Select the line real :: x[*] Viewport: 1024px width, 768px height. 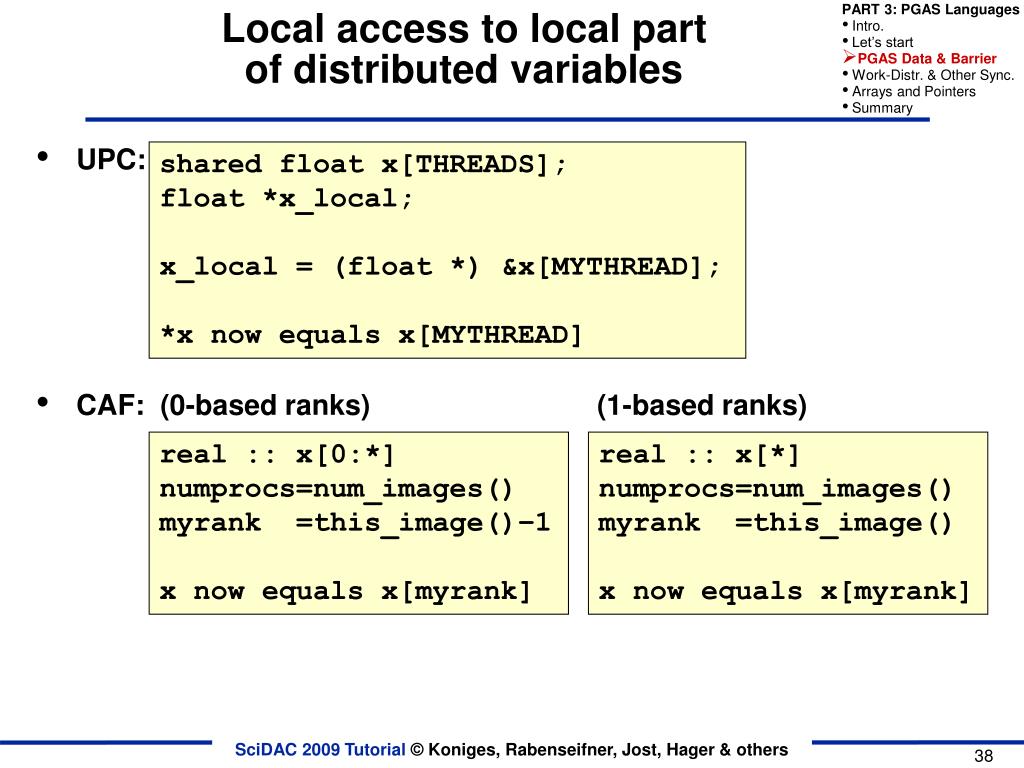[699, 455]
